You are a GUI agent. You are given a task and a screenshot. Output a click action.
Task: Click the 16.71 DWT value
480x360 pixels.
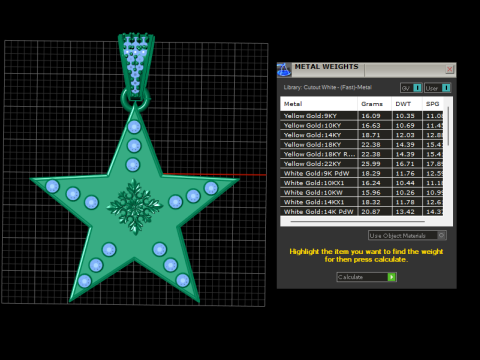(405, 164)
